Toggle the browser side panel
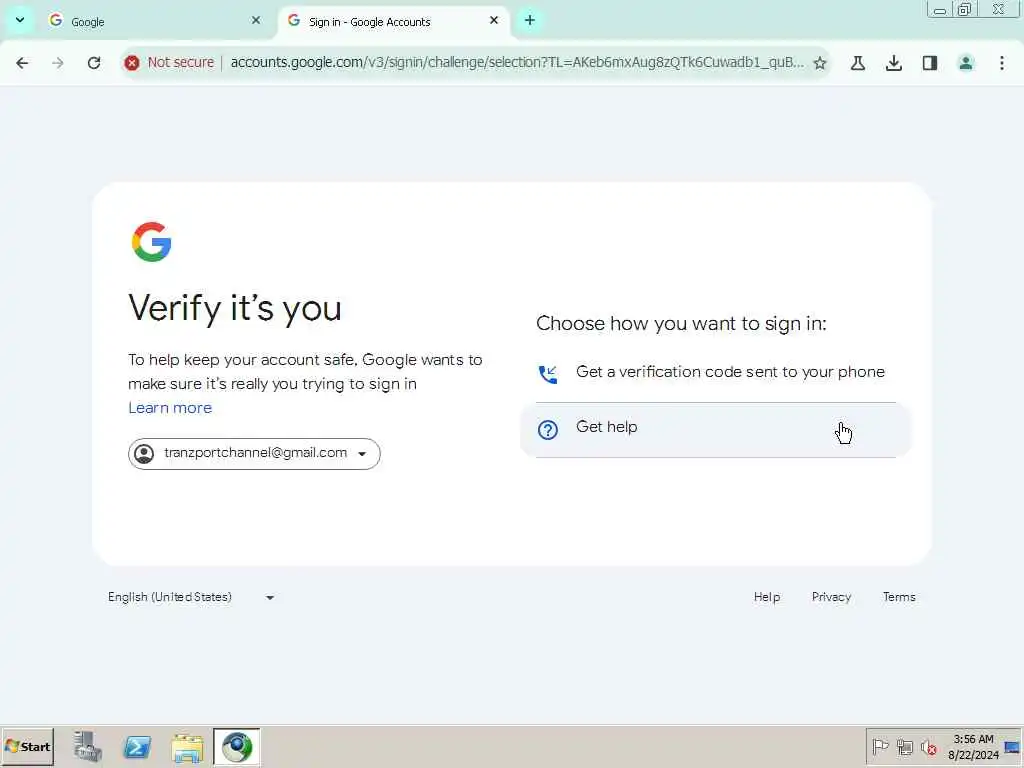The height and width of the screenshot is (768, 1024). [930, 63]
